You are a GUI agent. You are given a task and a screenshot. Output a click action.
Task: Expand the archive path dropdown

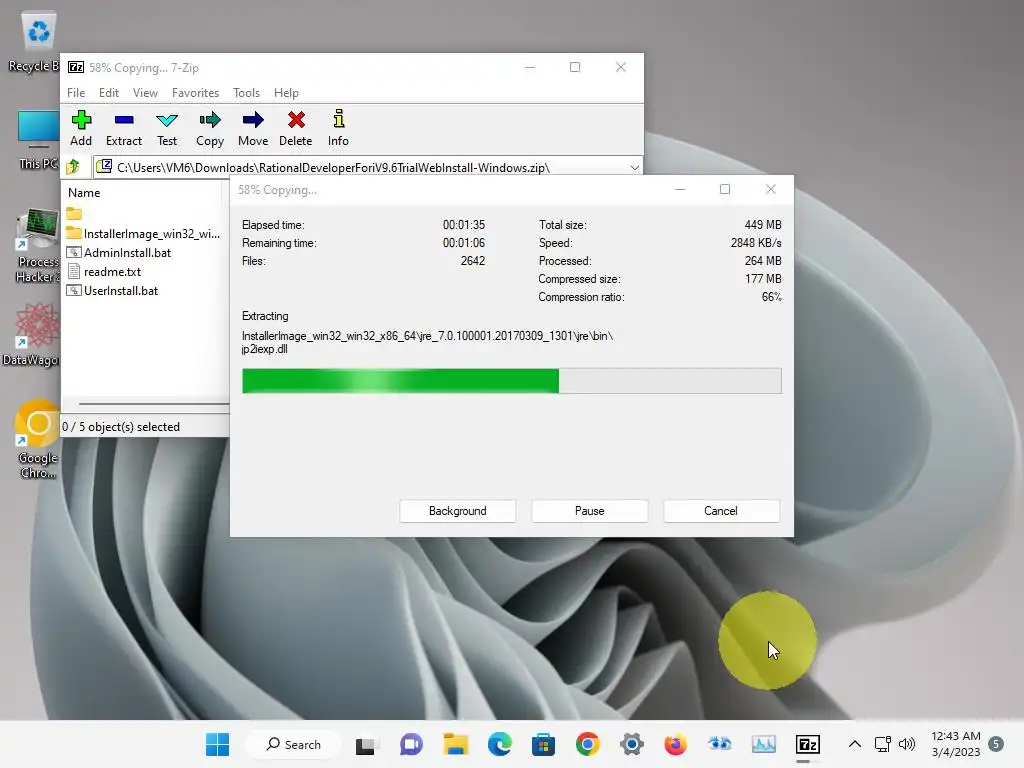pyautogui.click(x=634, y=168)
